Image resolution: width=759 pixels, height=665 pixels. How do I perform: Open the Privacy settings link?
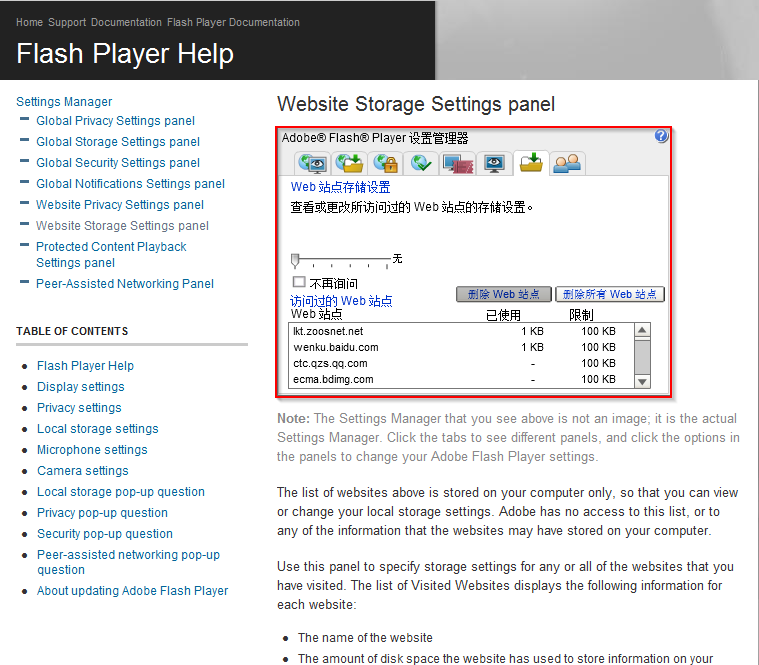coord(79,408)
